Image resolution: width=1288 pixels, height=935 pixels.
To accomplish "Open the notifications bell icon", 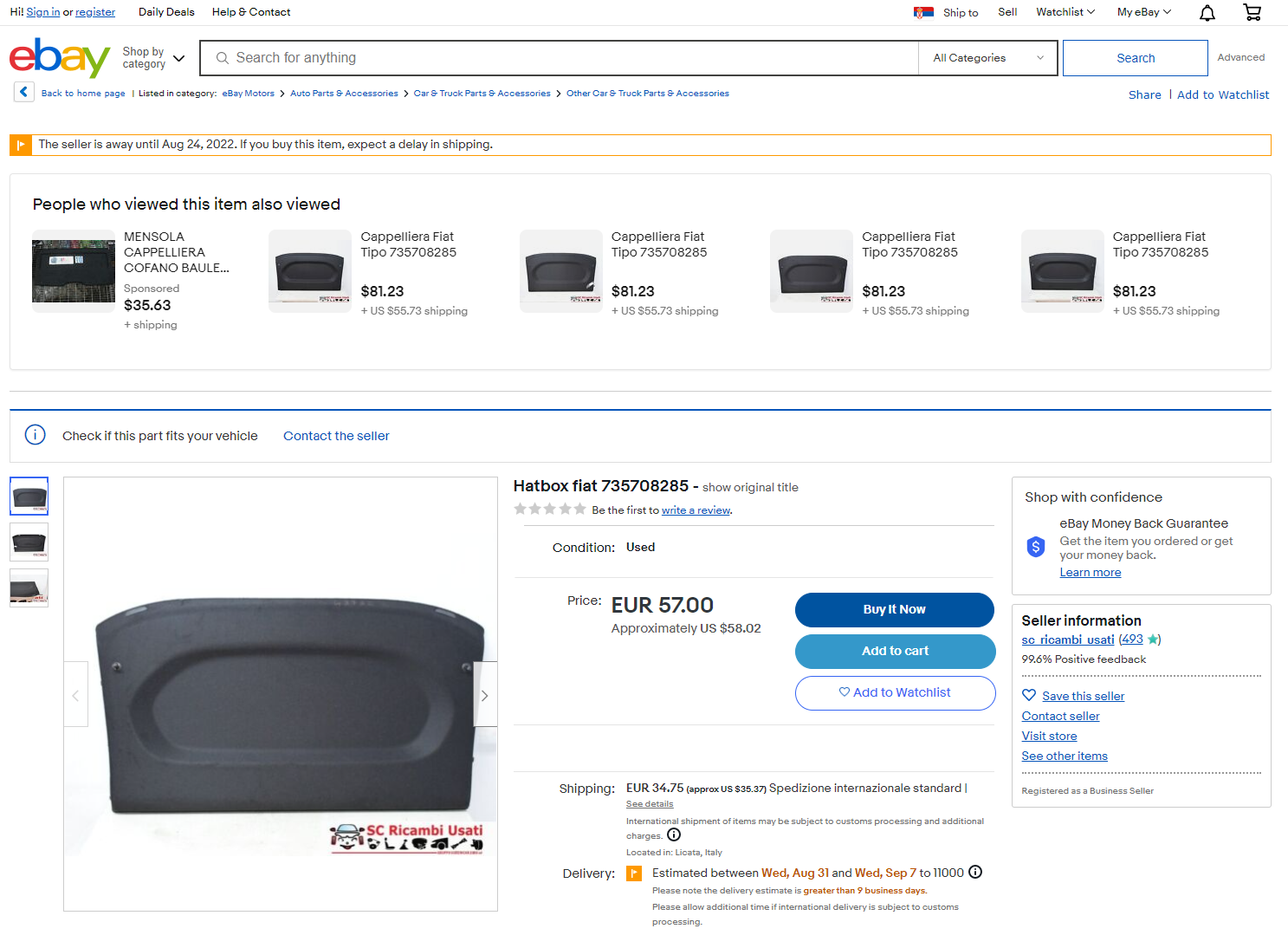I will [x=1207, y=12].
